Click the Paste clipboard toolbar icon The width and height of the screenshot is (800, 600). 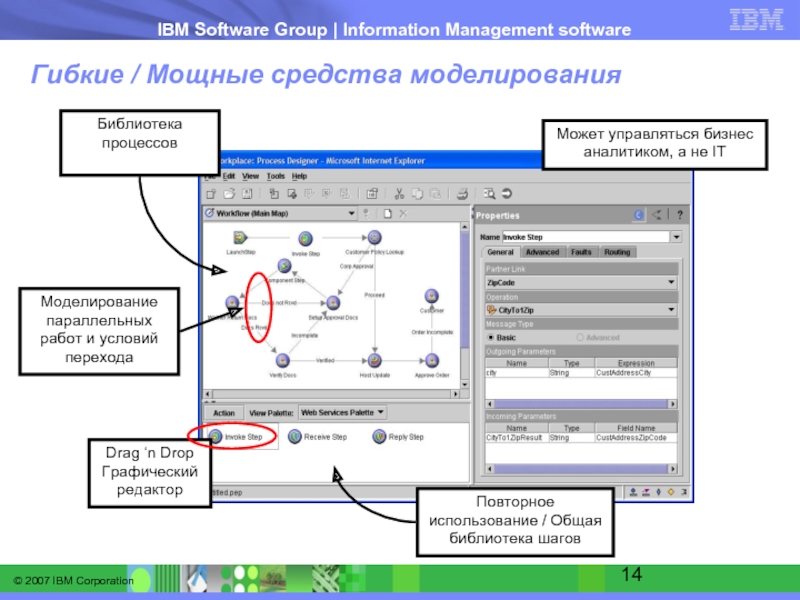coord(435,194)
